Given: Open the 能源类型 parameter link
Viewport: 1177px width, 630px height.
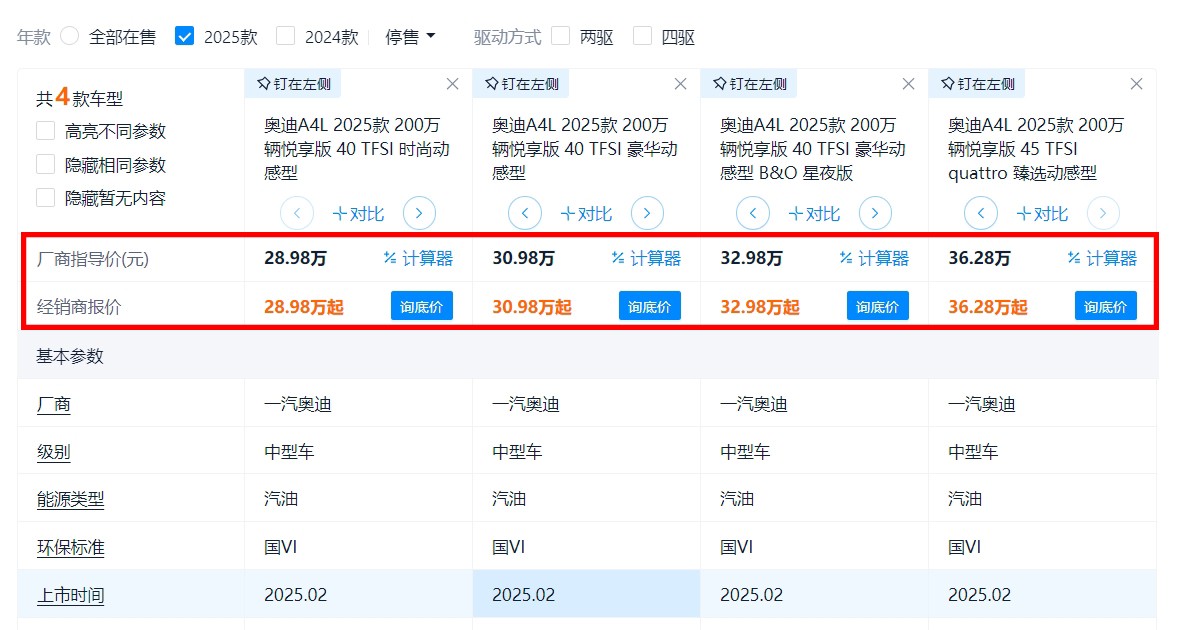Looking at the screenshot, I should [71, 499].
